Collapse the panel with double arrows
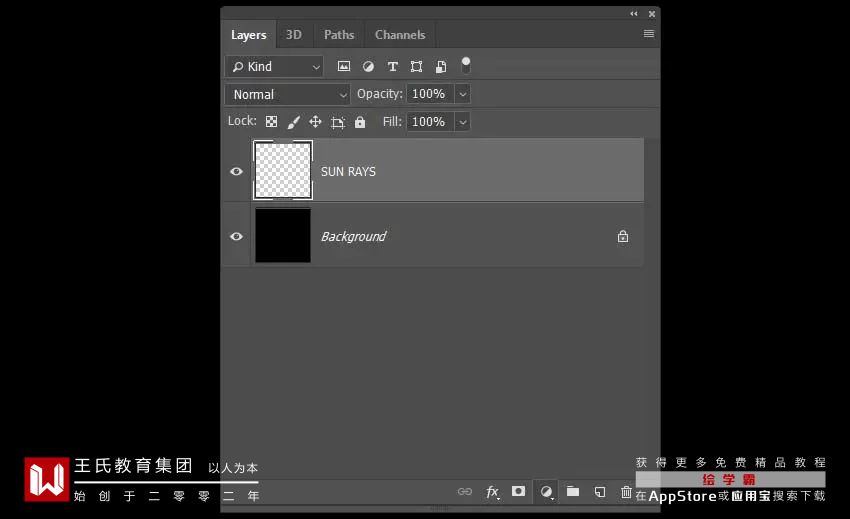The height and width of the screenshot is (519, 850). [634, 14]
